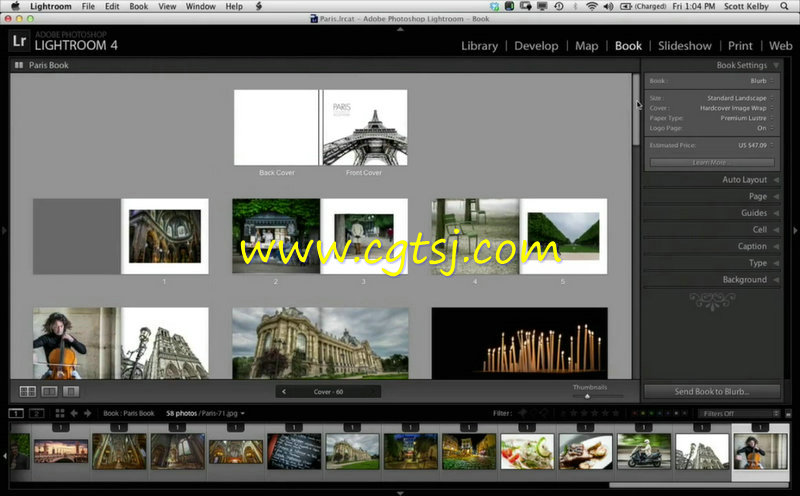The image size is (800, 496).
Task: Select second window display button 2
Action: point(36,413)
